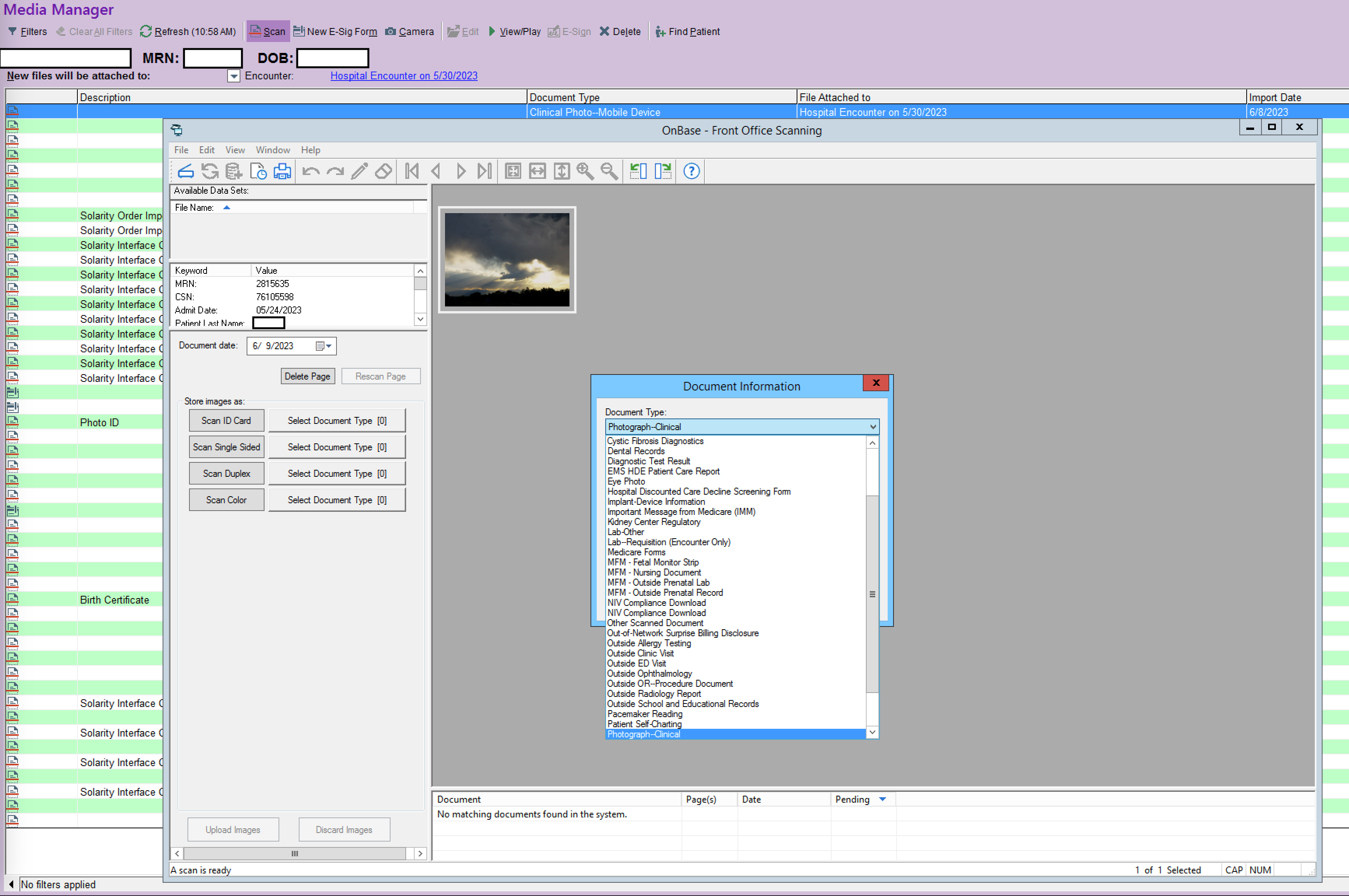Open the Window menu in OnBase
The image size is (1349, 896).
click(x=273, y=150)
